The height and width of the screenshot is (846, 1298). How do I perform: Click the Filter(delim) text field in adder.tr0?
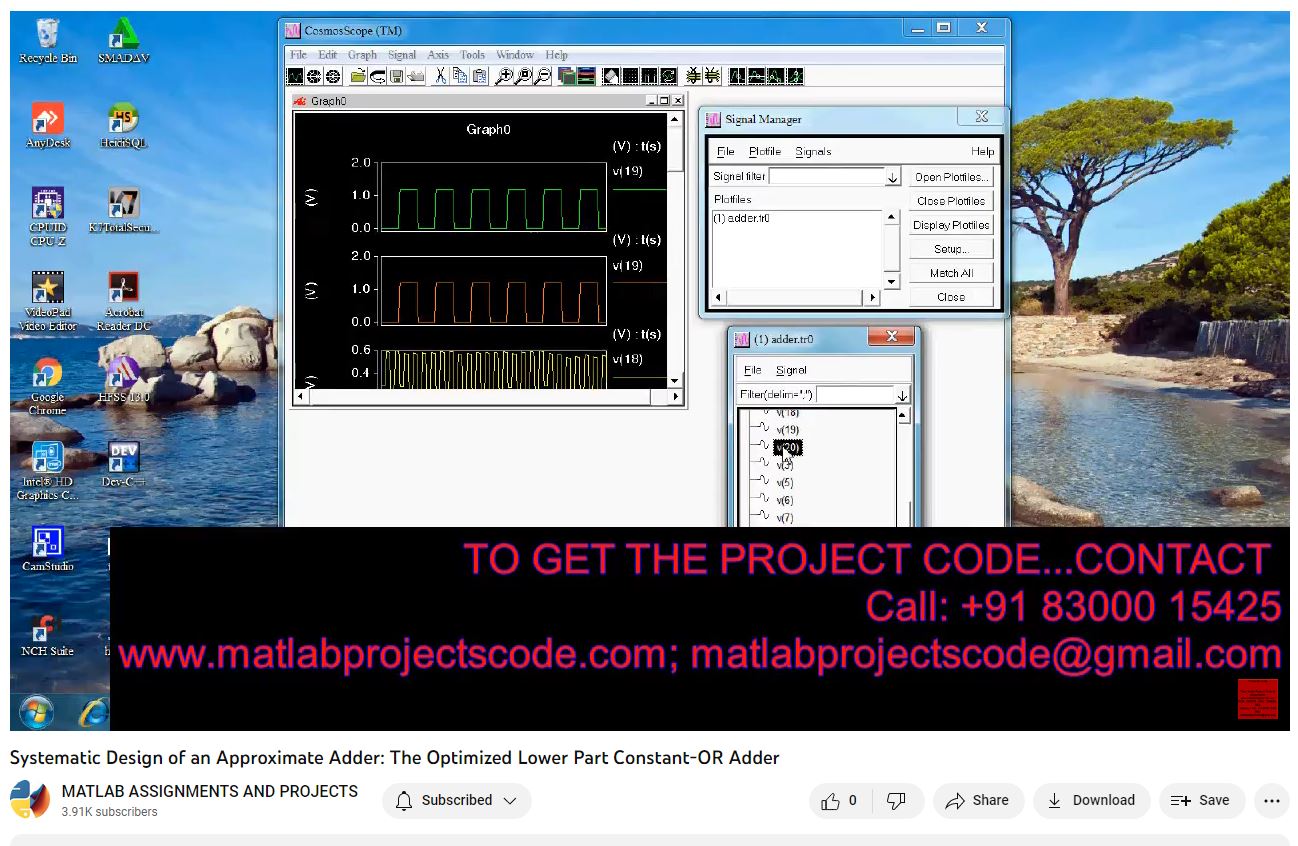[855, 395]
